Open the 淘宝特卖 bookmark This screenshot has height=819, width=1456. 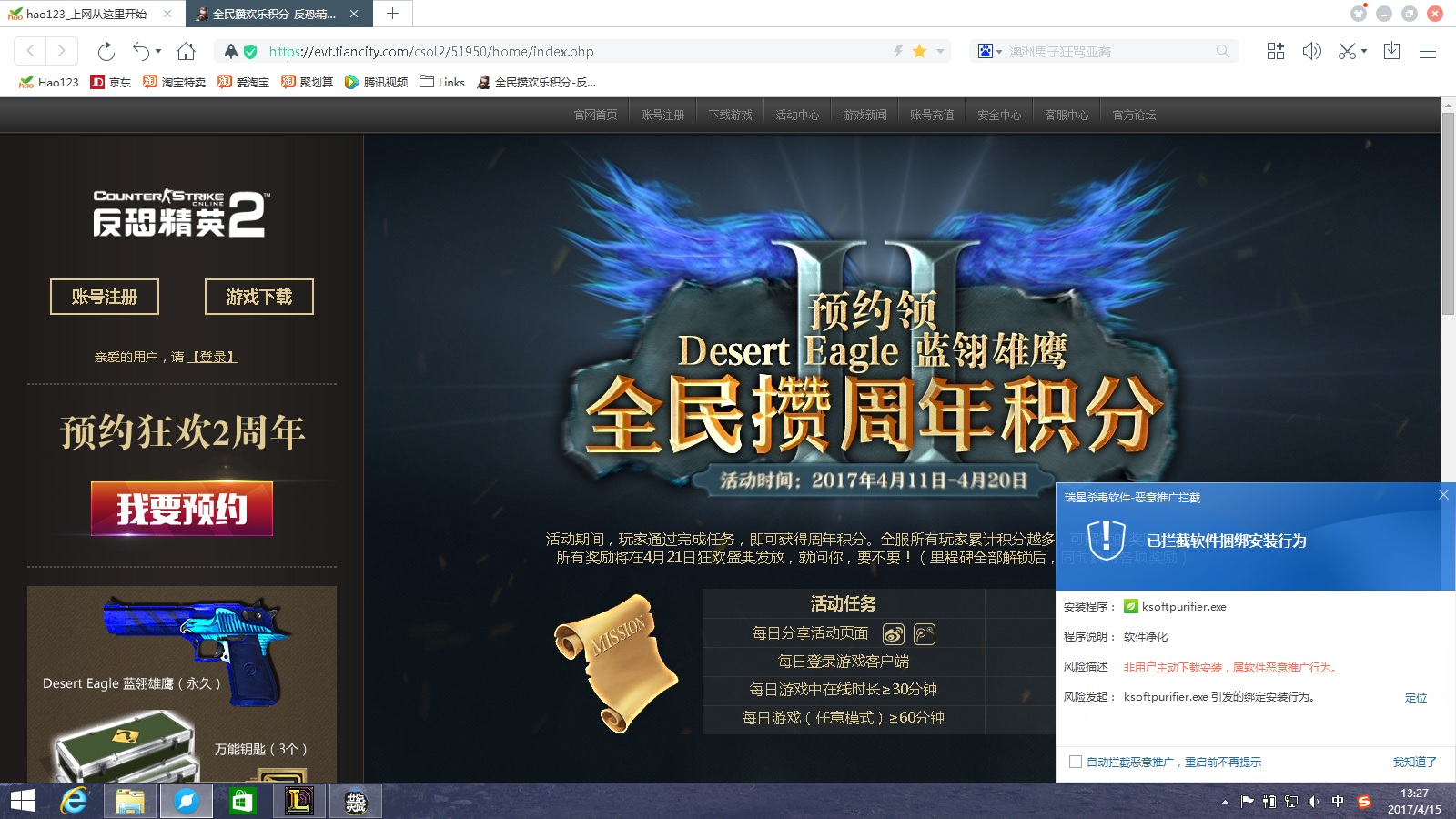pos(175,82)
